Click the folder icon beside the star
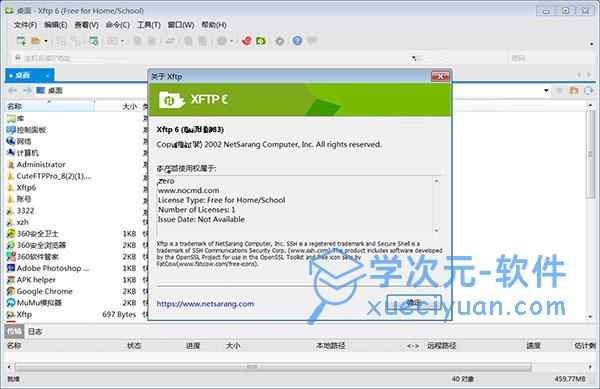This screenshot has height=389, width=600. pos(574,90)
